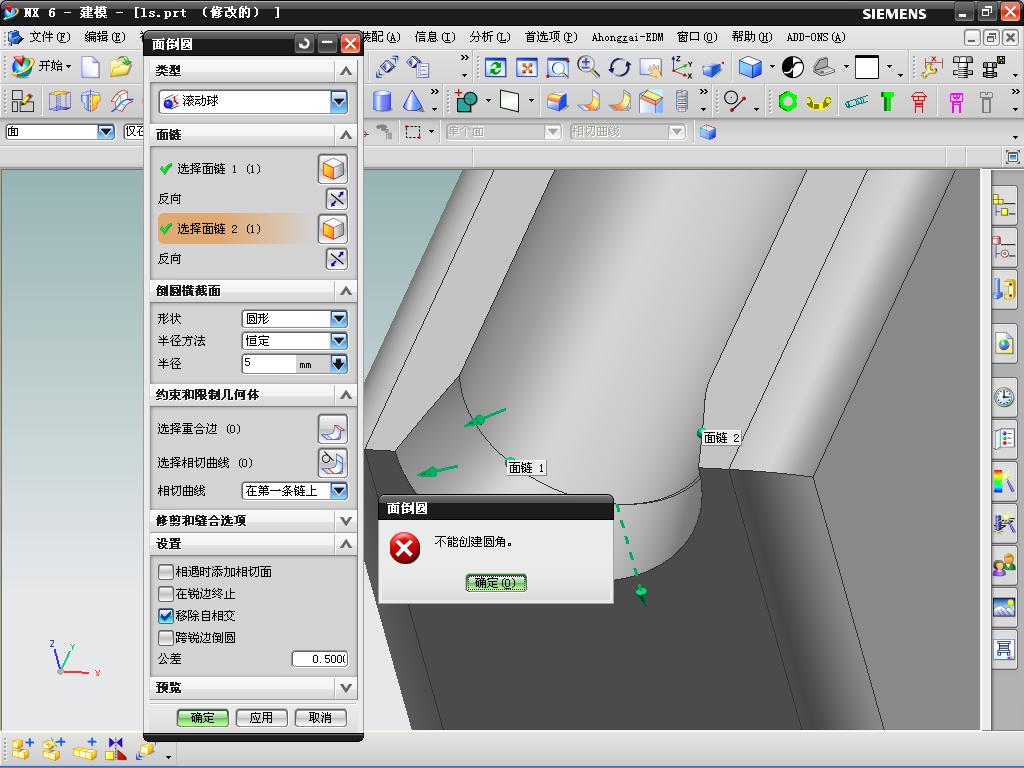Open the 编辑(E) menu
This screenshot has width=1024, height=768.
click(x=104, y=37)
